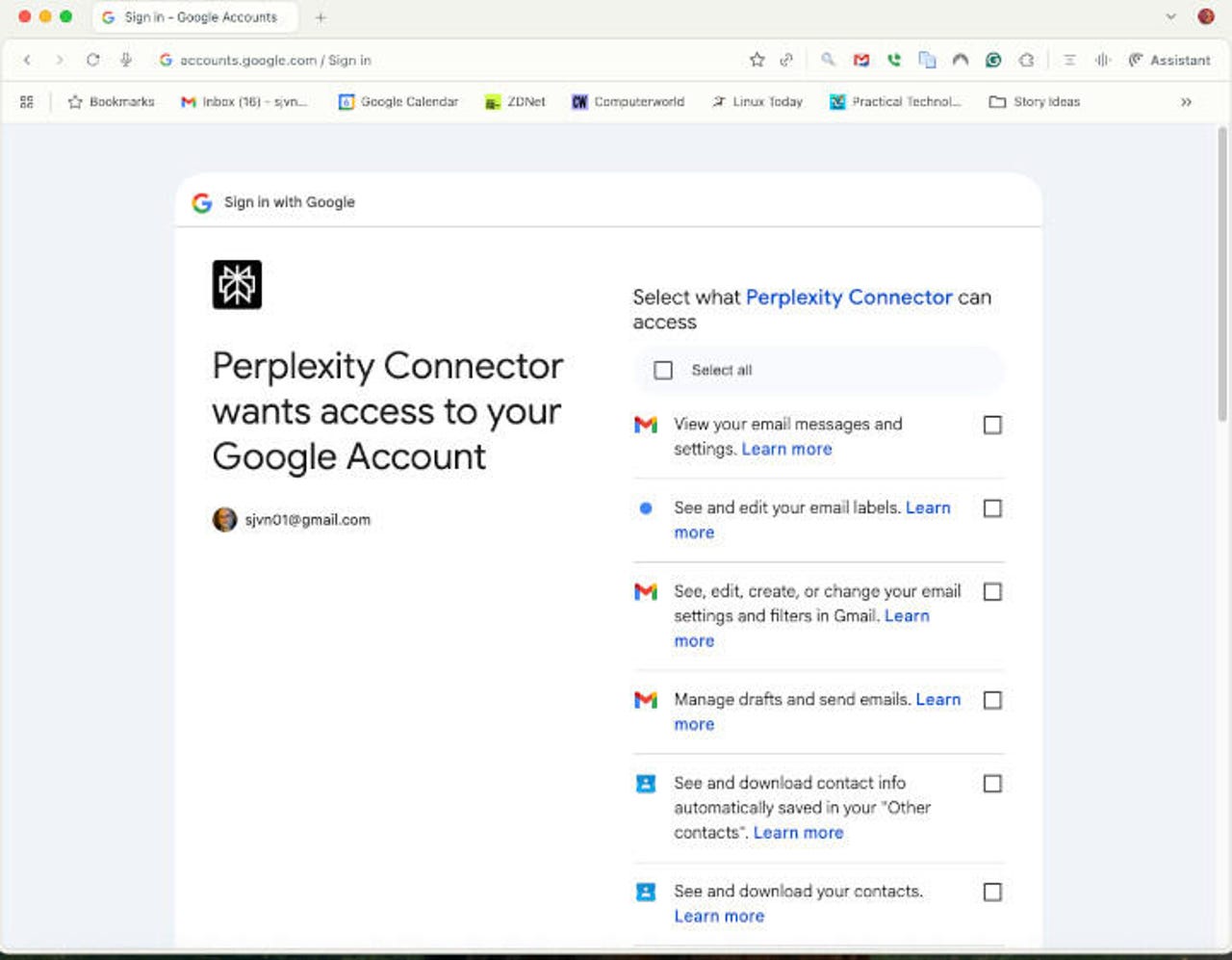Open a new tab with the plus button
Image resolution: width=1232 pixels, height=960 pixels.
(321, 17)
